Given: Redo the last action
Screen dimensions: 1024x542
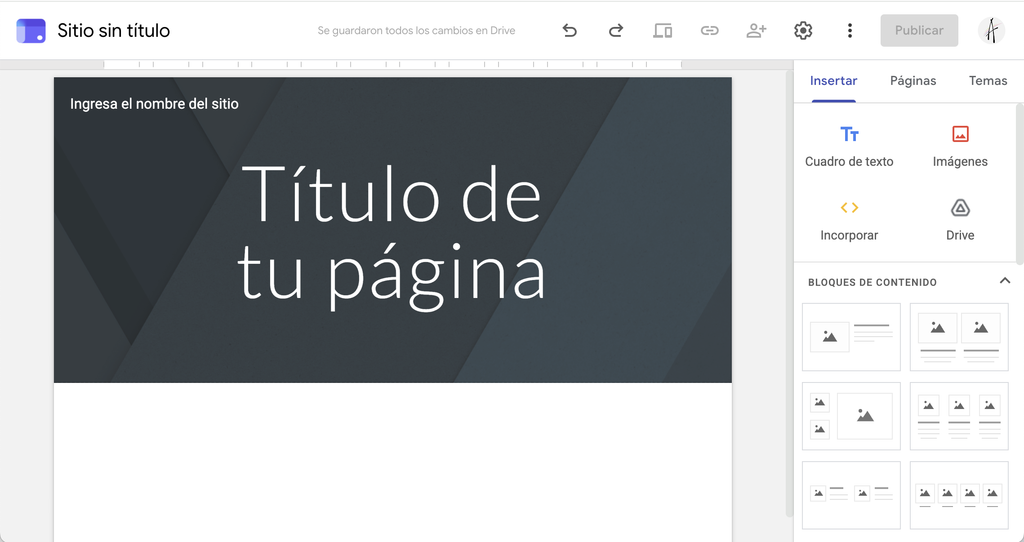Looking at the screenshot, I should point(616,31).
